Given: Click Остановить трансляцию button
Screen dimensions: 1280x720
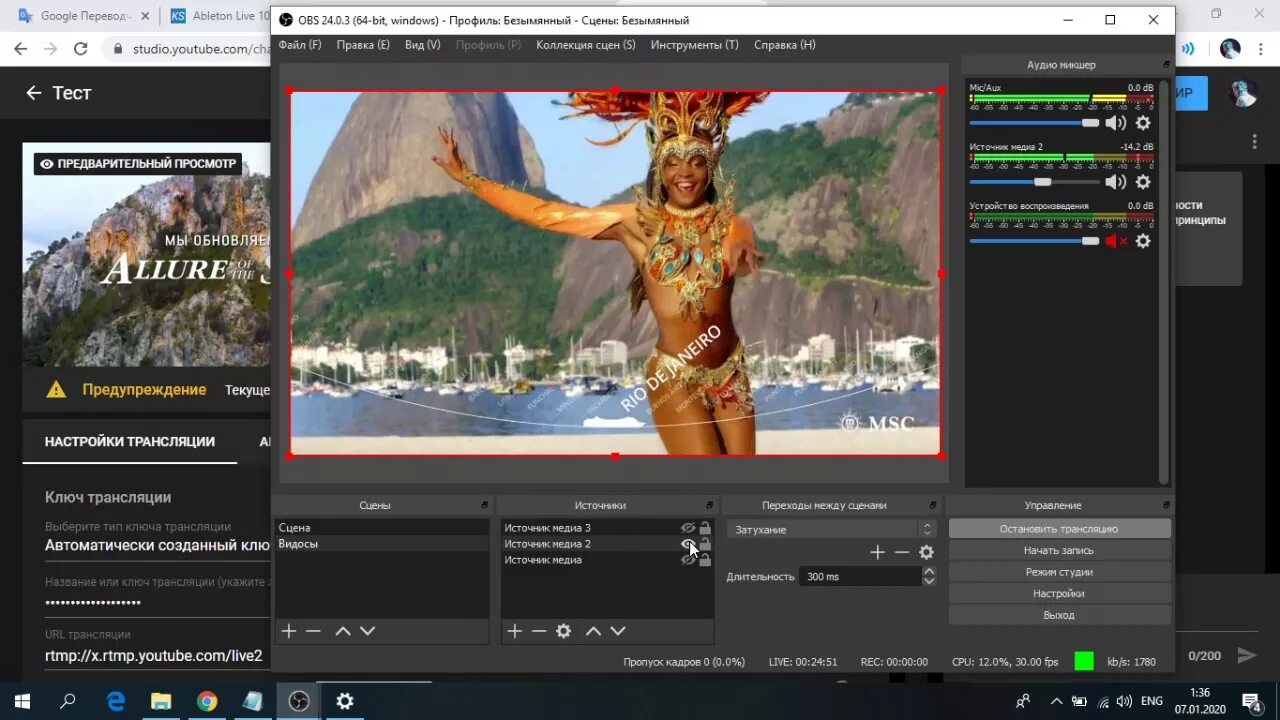Looking at the screenshot, I should coord(1059,529).
